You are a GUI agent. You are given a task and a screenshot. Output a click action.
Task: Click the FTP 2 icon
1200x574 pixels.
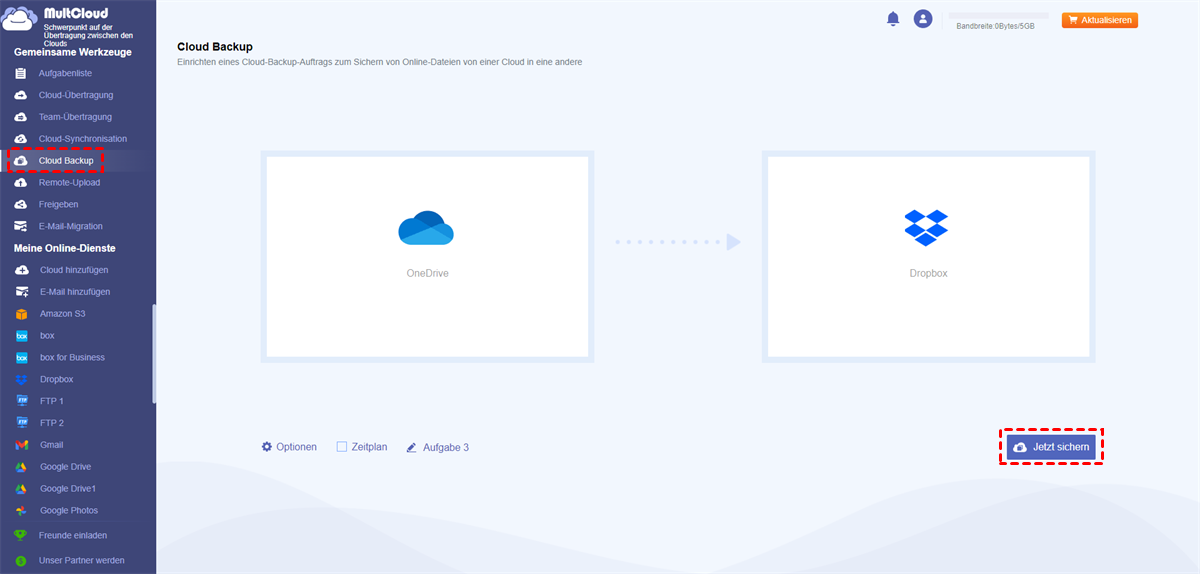[21, 423]
